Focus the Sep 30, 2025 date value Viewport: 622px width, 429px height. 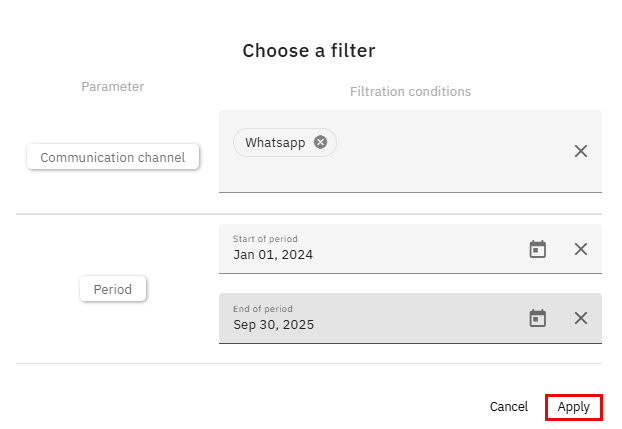coord(273,324)
